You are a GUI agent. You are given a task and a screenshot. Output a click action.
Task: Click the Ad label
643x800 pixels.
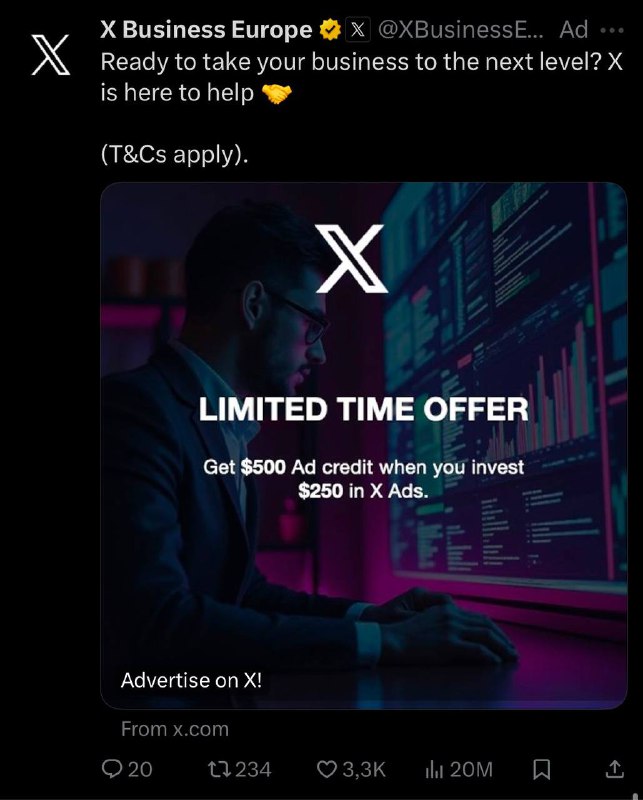pyautogui.click(x=574, y=30)
